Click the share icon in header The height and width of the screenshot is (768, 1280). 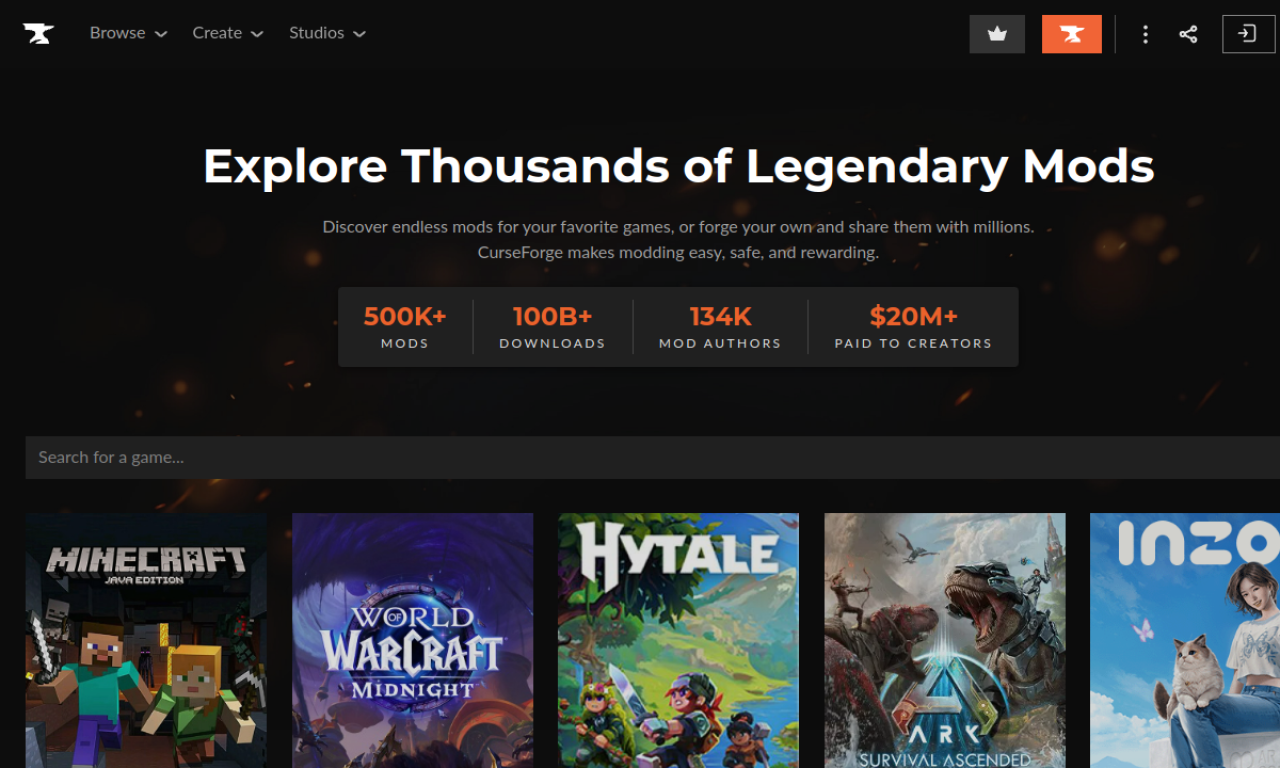(1188, 34)
